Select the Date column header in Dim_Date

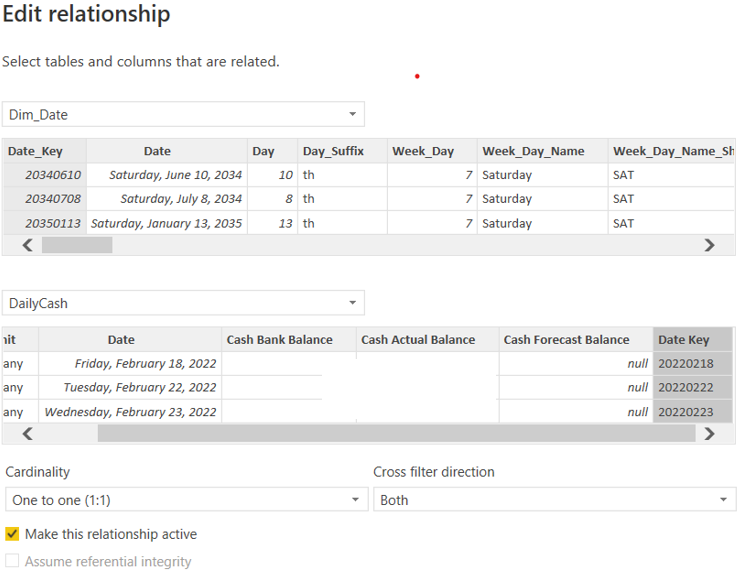coord(167,151)
